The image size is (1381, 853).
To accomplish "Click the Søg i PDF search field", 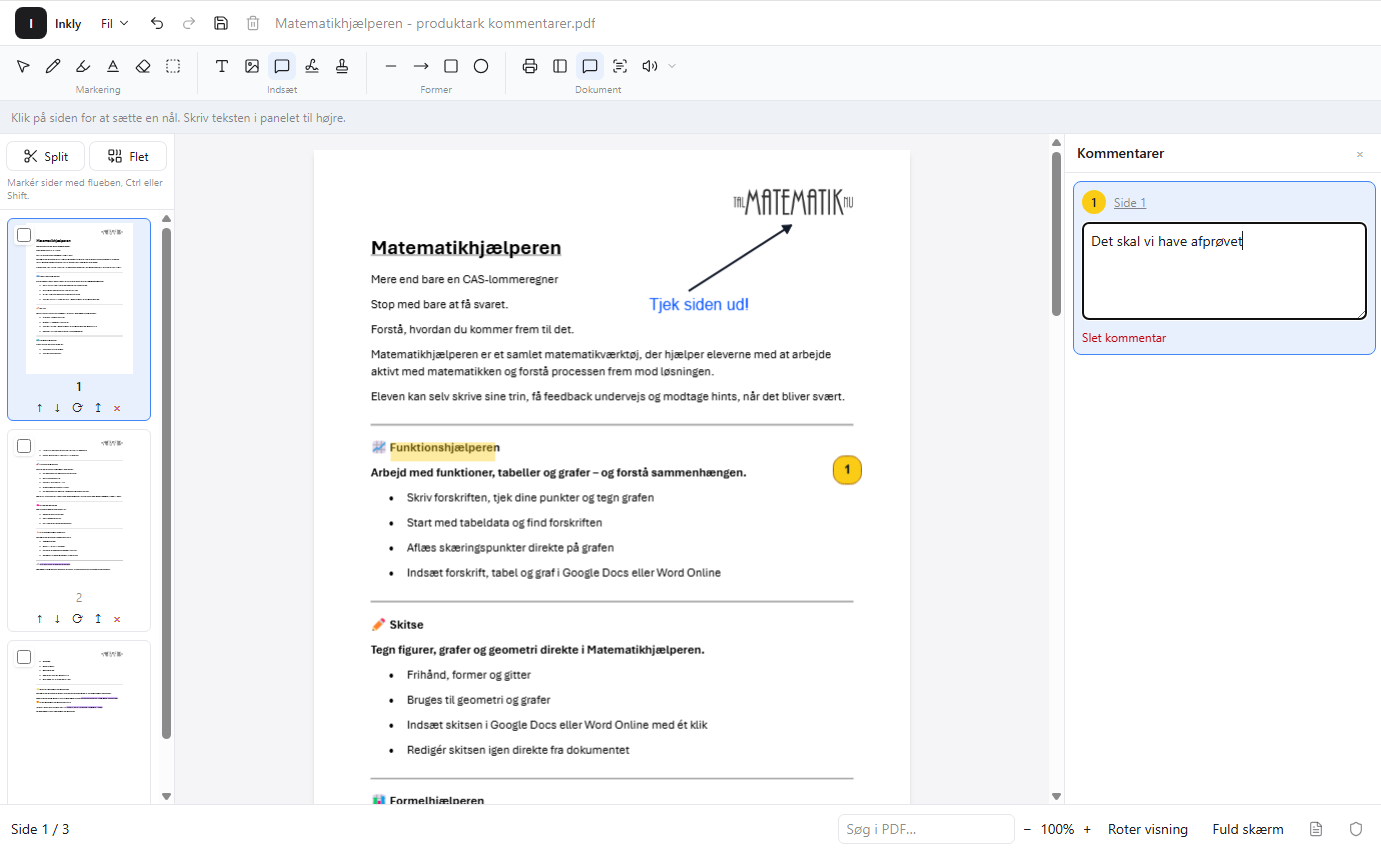I will (926, 829).
